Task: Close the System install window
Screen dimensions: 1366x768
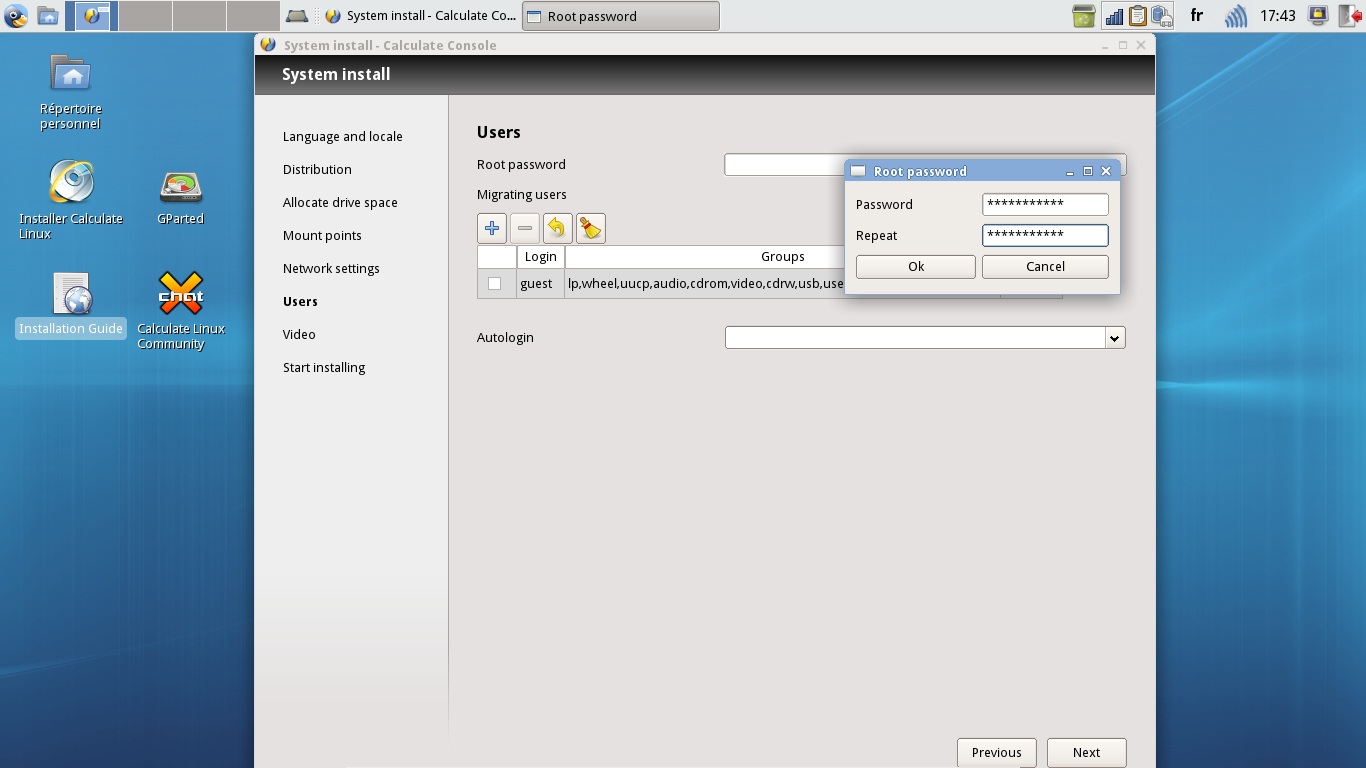Action: tap(1141, 45)
